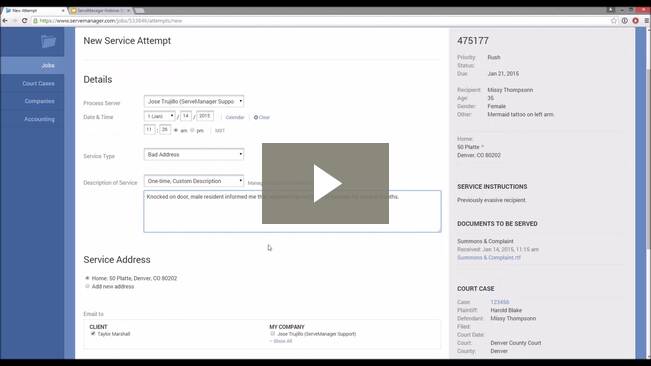This screenshot has height=366, width=651.
Task: Open the Description of Service dropdown
Action: [x=194, y=181]
